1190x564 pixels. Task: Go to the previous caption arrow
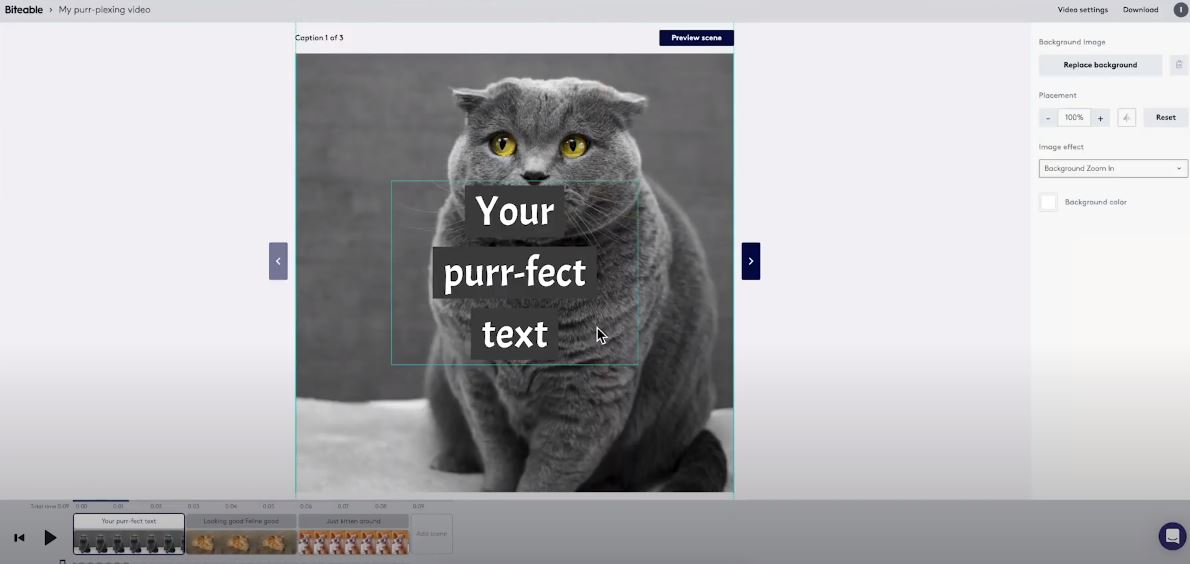pos(278,261)
